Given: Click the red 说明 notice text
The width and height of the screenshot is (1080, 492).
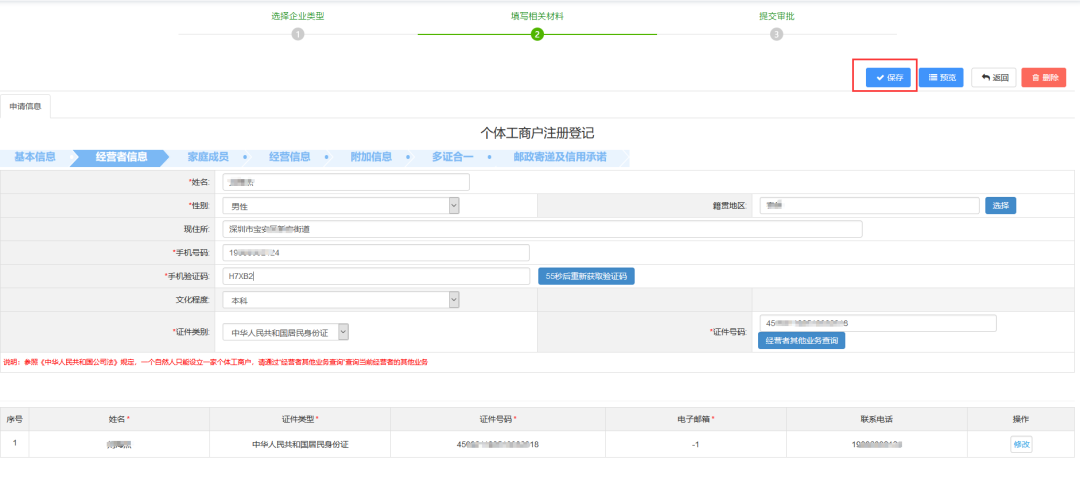Looking at the screenshot, I should [x=216, y=362].
